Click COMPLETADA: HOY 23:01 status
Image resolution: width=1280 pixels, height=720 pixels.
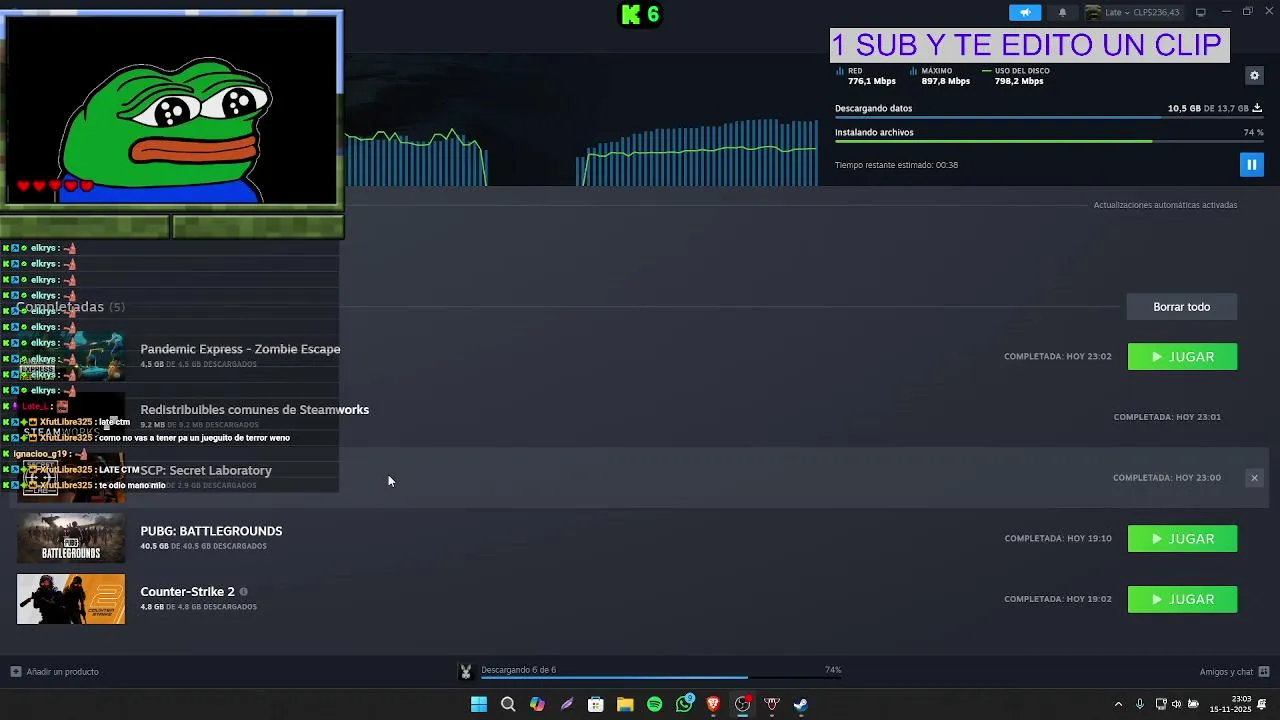[1167, 417]
